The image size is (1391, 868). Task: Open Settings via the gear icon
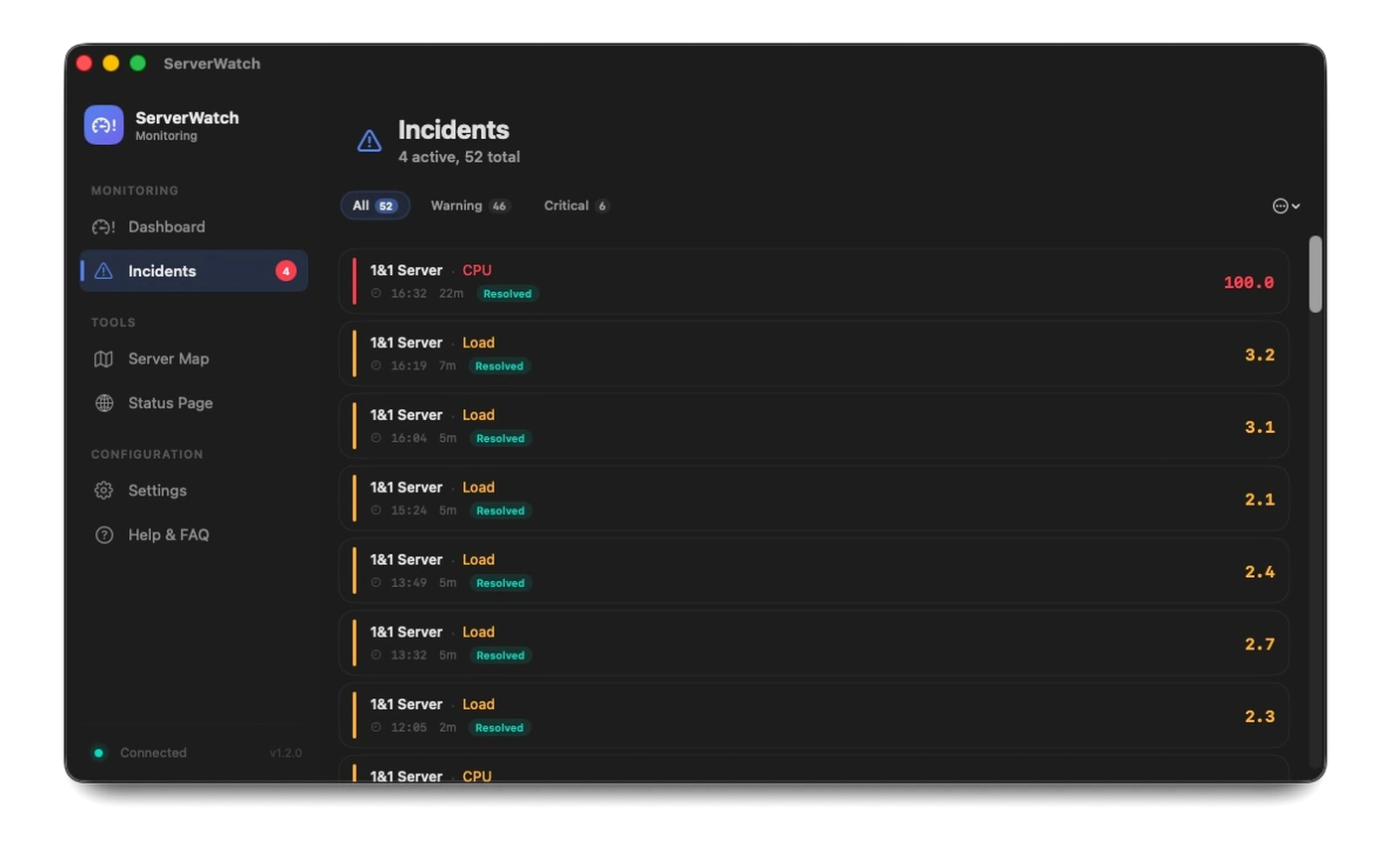pyautogui.click(x=103, y=491)
